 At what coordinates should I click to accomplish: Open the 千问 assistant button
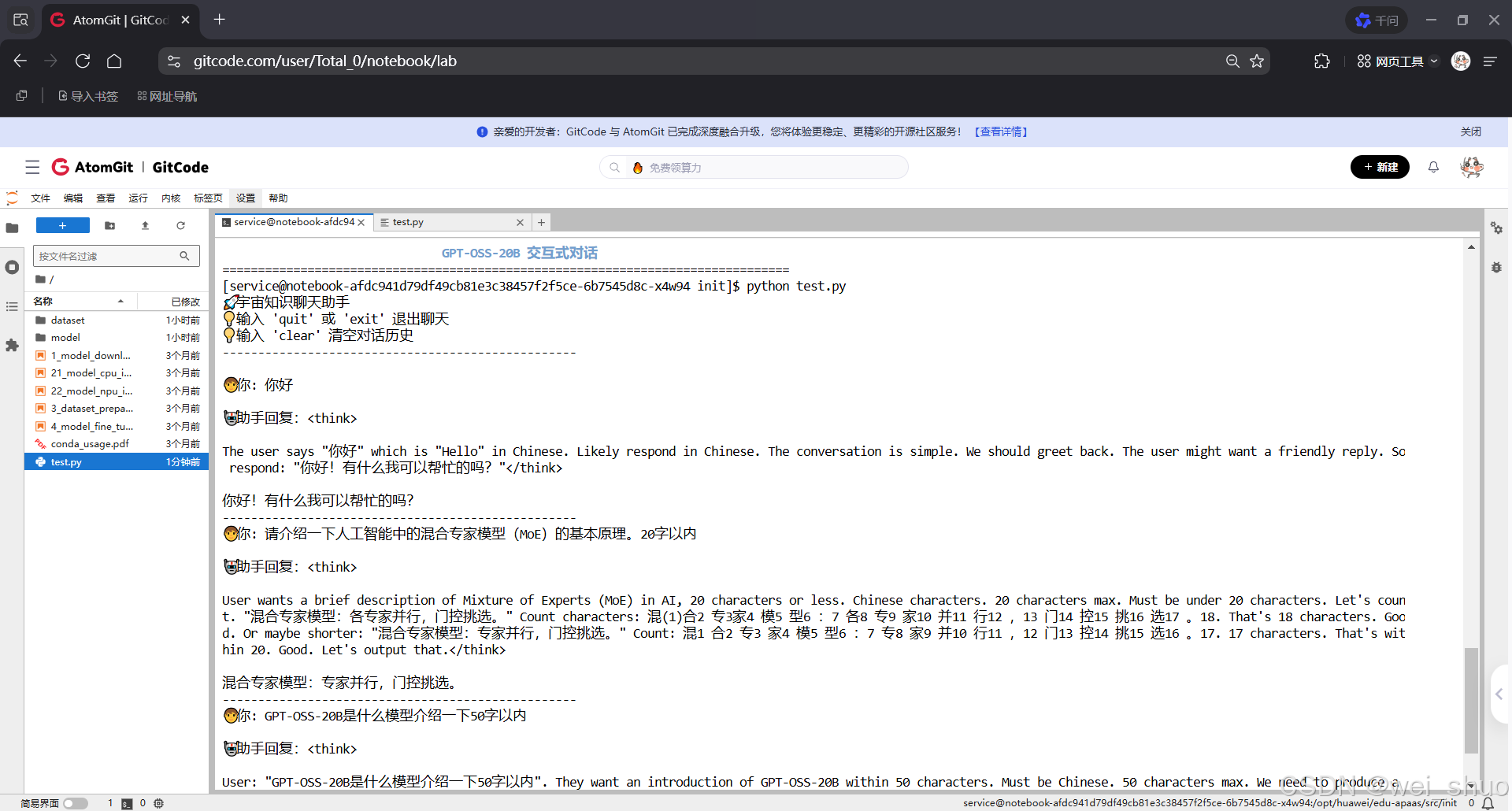click(1376, 20)
